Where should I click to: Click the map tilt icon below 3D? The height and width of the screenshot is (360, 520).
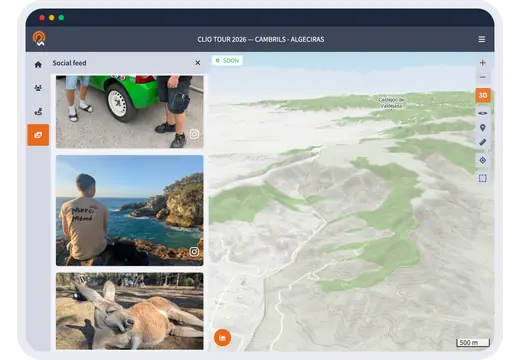483,113
